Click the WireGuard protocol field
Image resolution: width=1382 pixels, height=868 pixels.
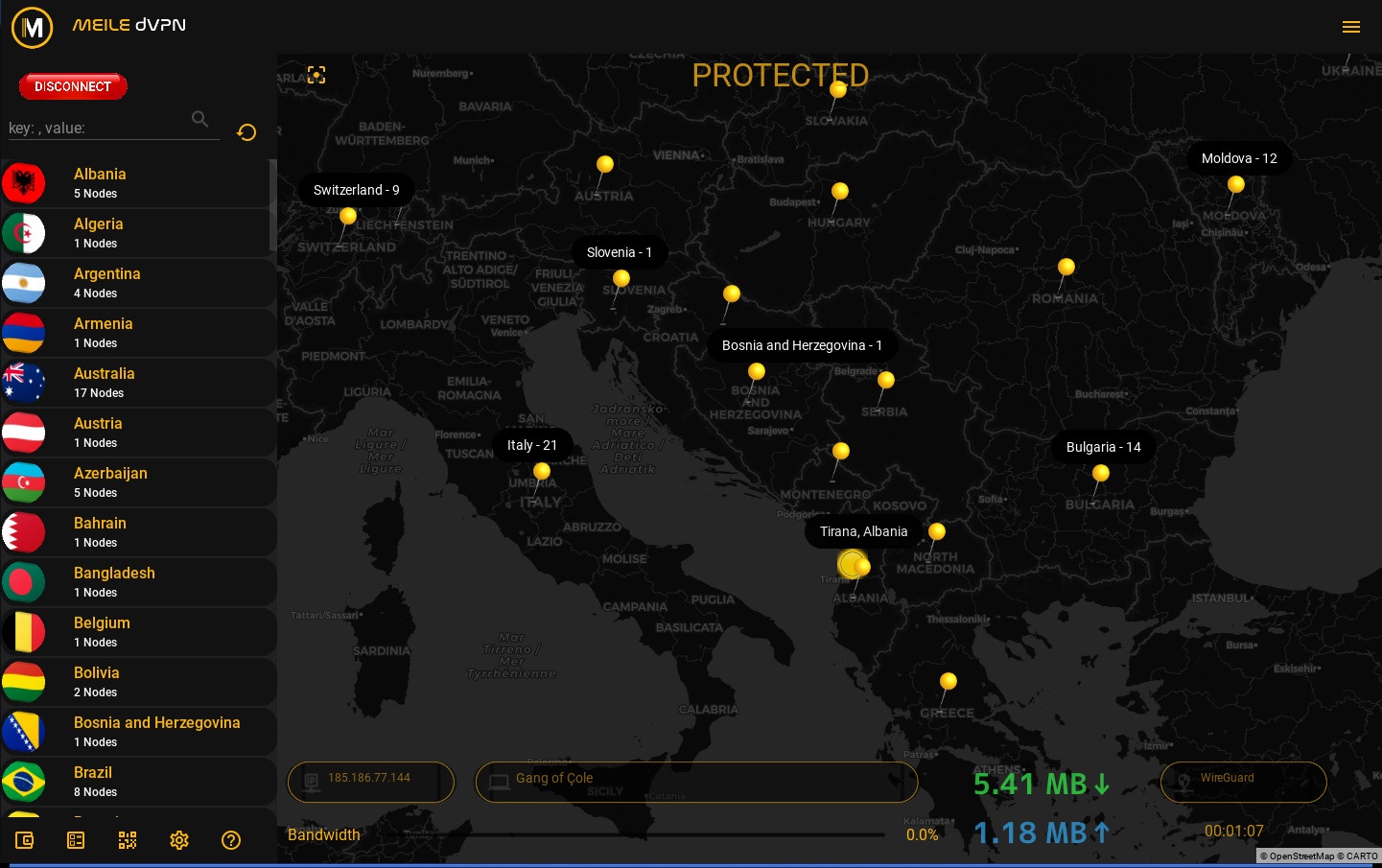1243,782
